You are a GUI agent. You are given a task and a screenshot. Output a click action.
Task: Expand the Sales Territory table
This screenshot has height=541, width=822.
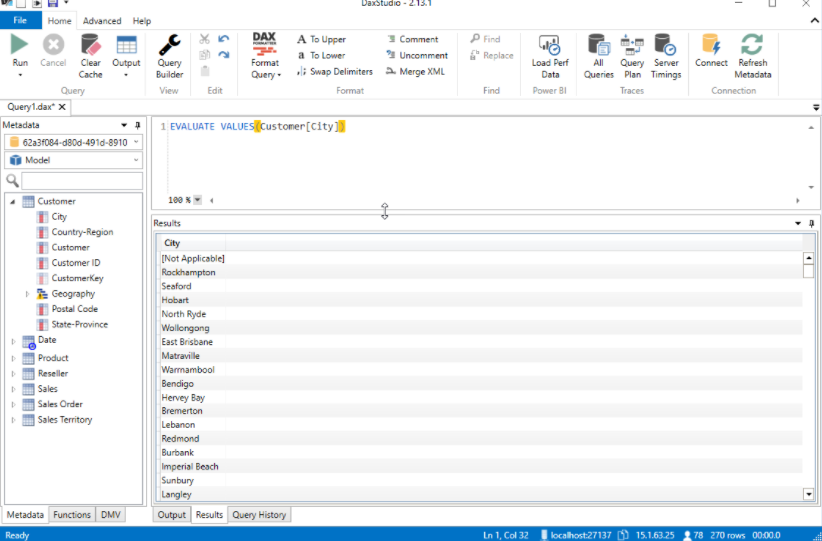14,420
